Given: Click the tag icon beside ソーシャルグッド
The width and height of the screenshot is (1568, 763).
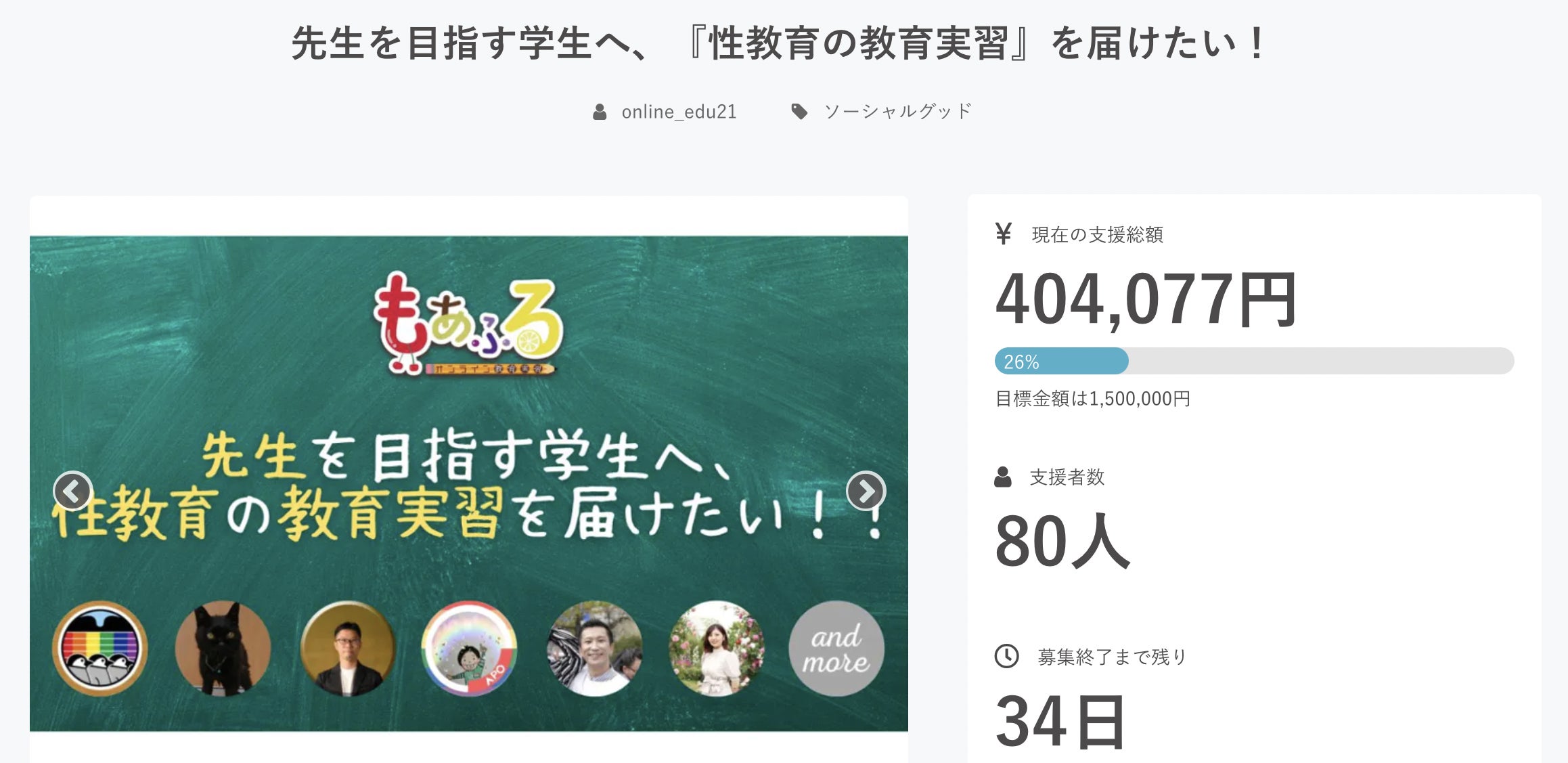Looking at the screenshot, I should [799, 112].
